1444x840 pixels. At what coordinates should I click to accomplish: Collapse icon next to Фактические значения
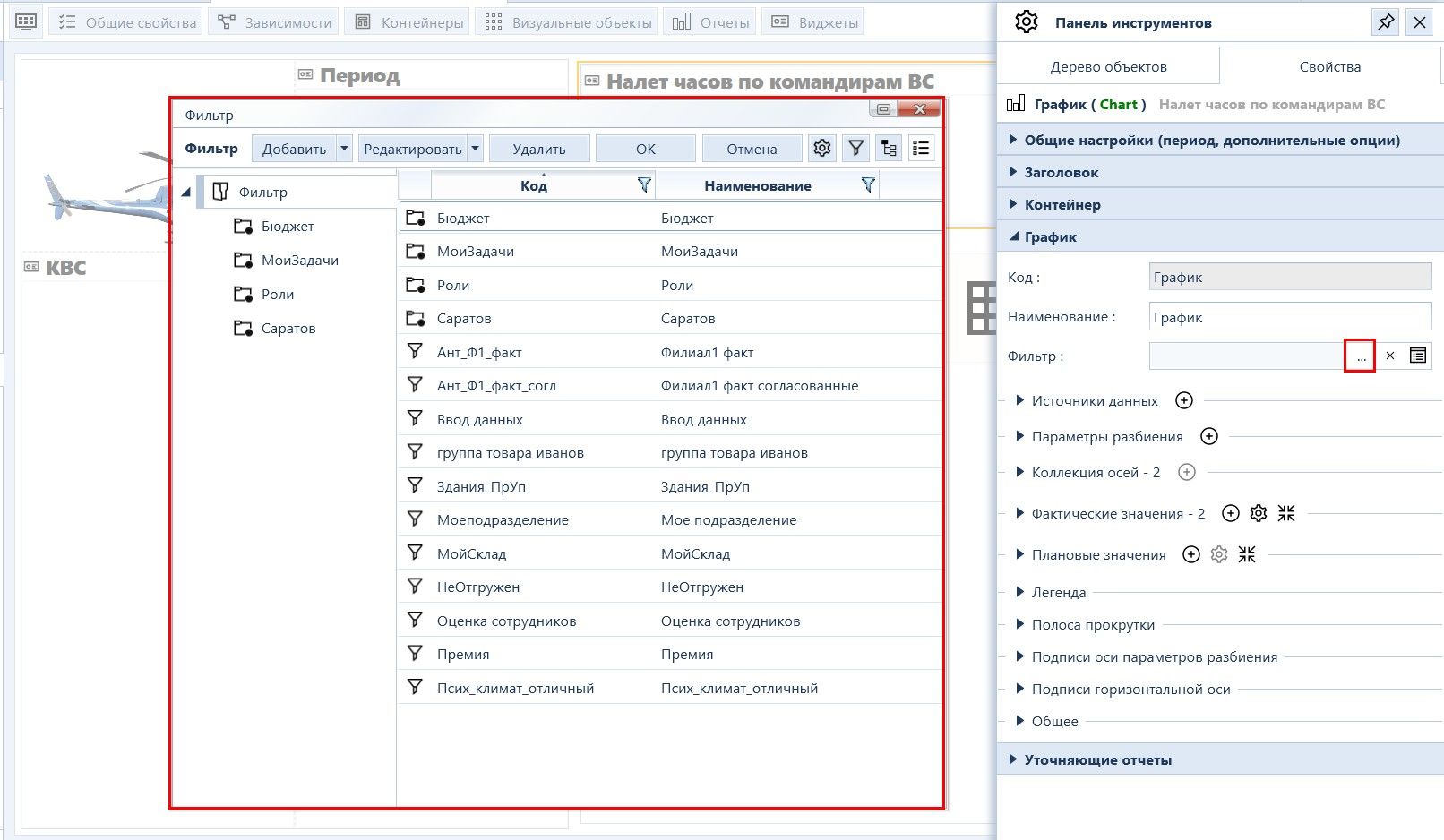[x=1286, y=513]
